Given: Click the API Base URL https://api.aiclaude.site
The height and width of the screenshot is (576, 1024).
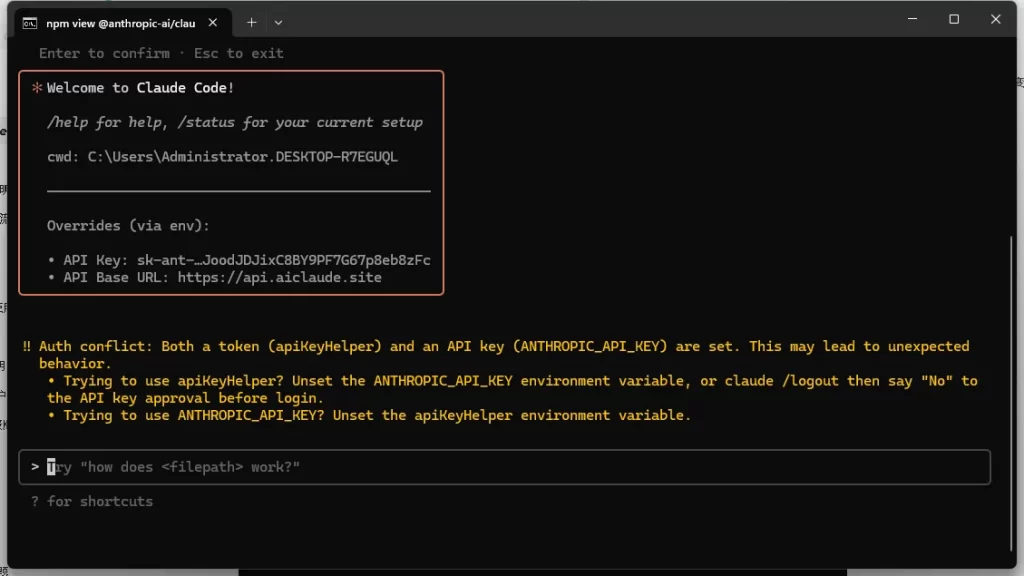Looking at the screenshot, I should tap(280, 278).
